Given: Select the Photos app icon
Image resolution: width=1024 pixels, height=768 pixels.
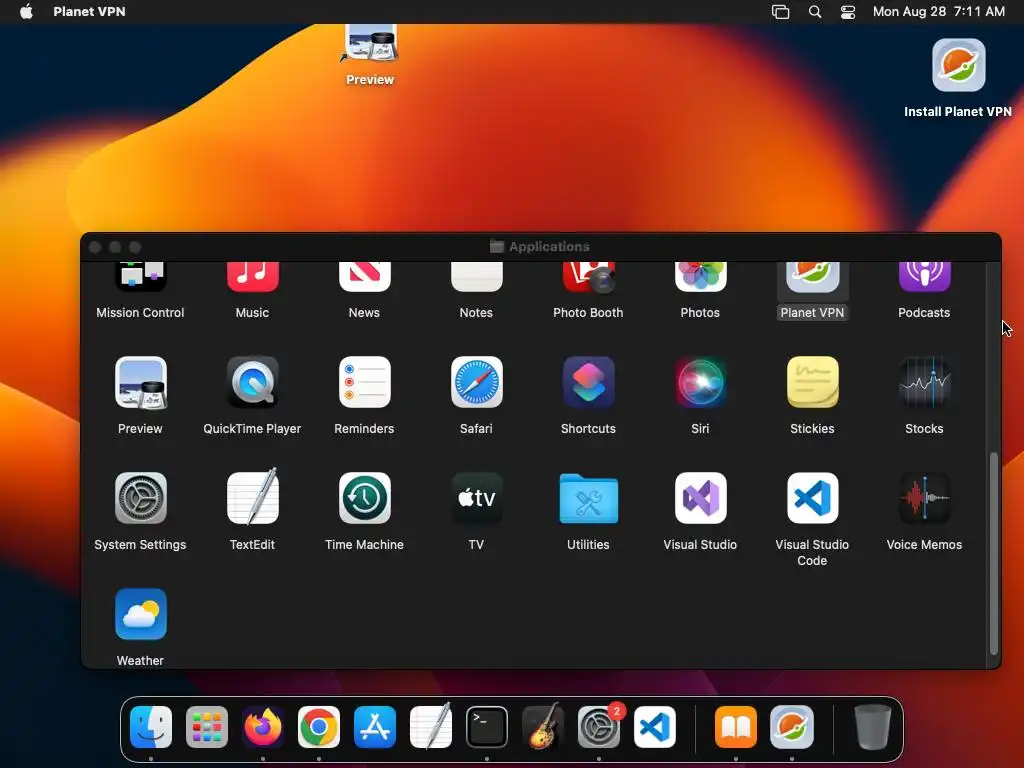Looking at the screenshot, I should click(701, 276).
